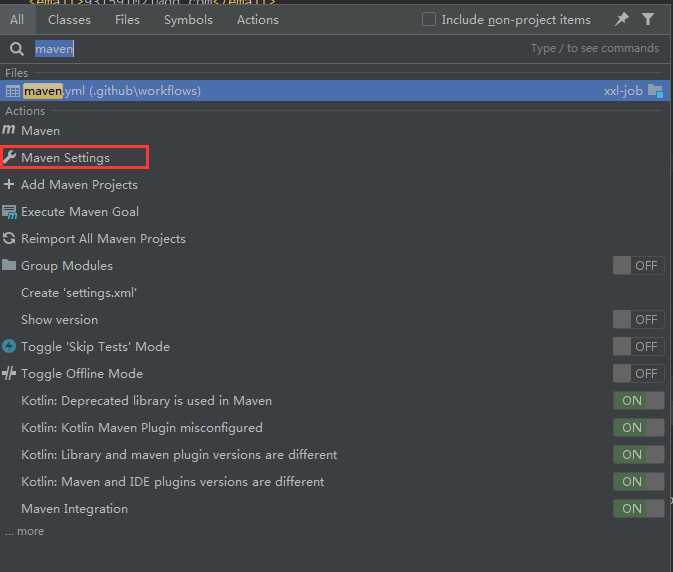Switch to the Symbols tab
Viewport: 673px width, 572px height.
188,20
